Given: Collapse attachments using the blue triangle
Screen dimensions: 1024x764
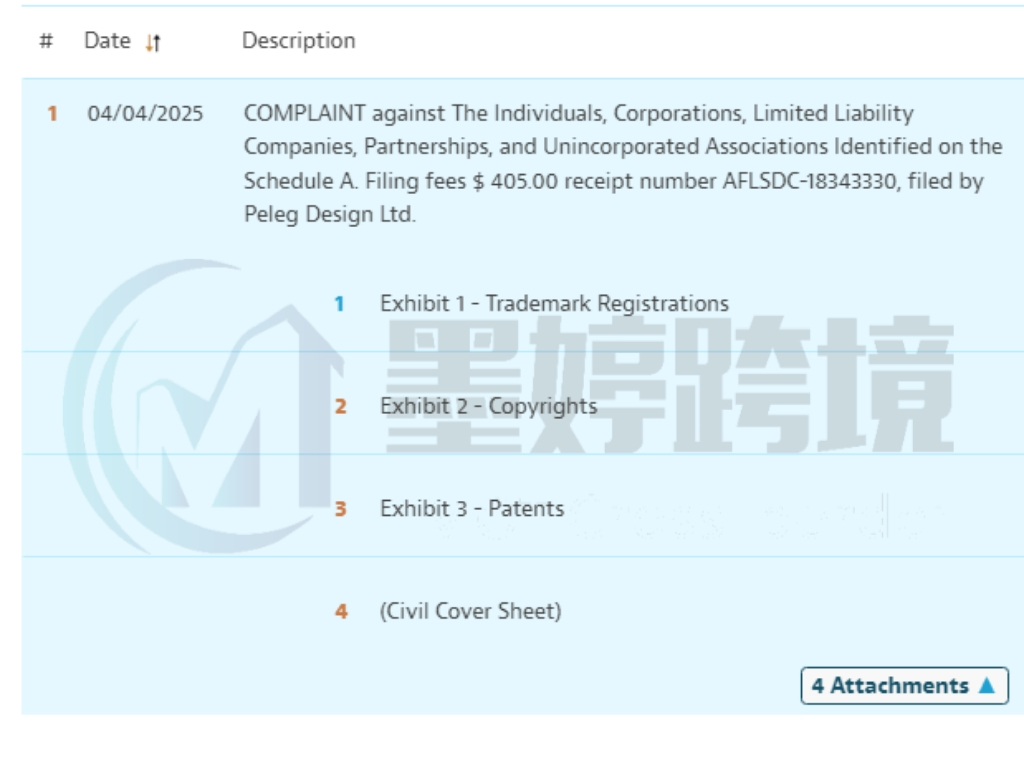Looking at the screenshot, I should [x=987, y=686].
